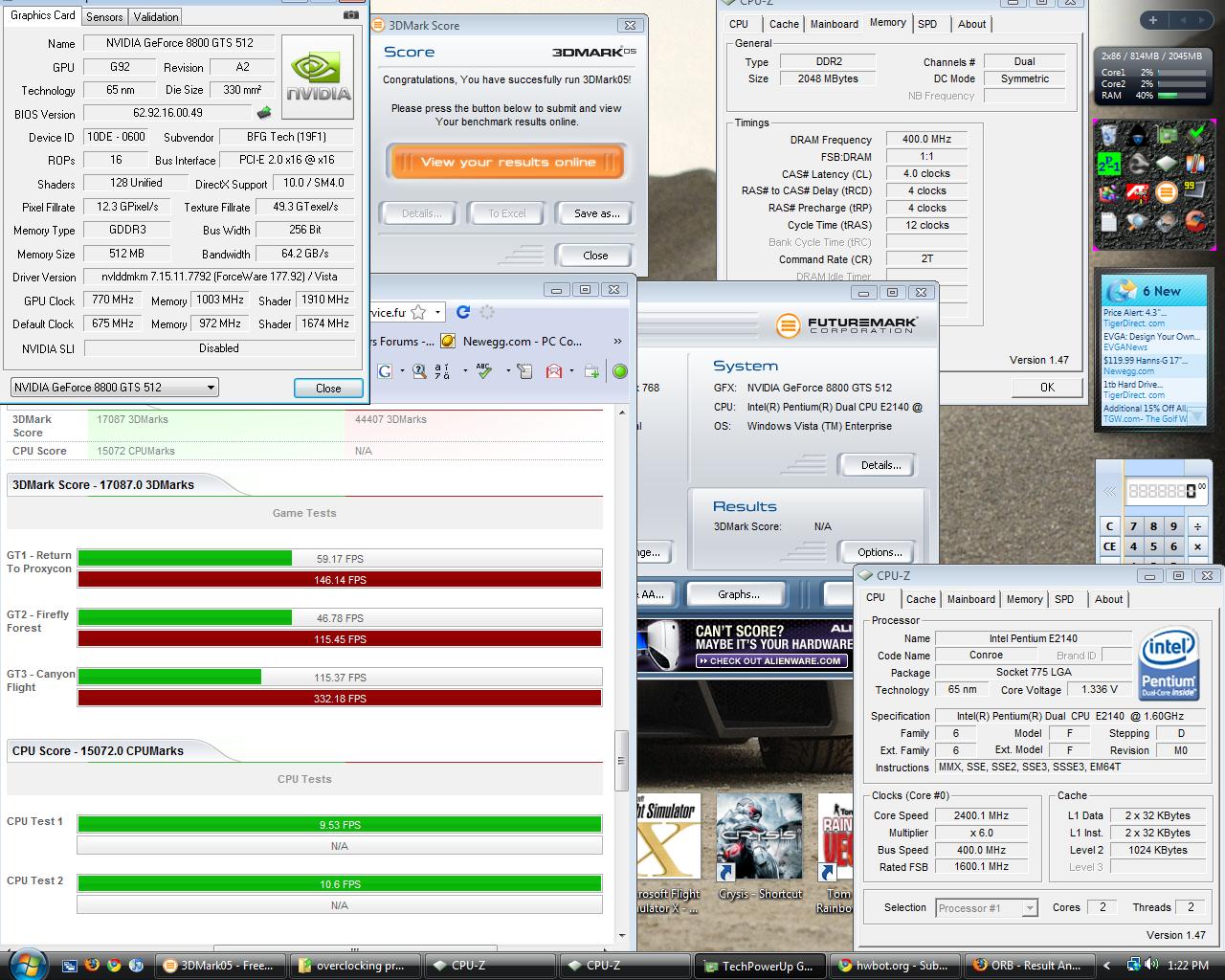Screen dimensions: 1225x980
Task: Click the green checkmark launcher icon
Action: click(x=1195, y=135)
